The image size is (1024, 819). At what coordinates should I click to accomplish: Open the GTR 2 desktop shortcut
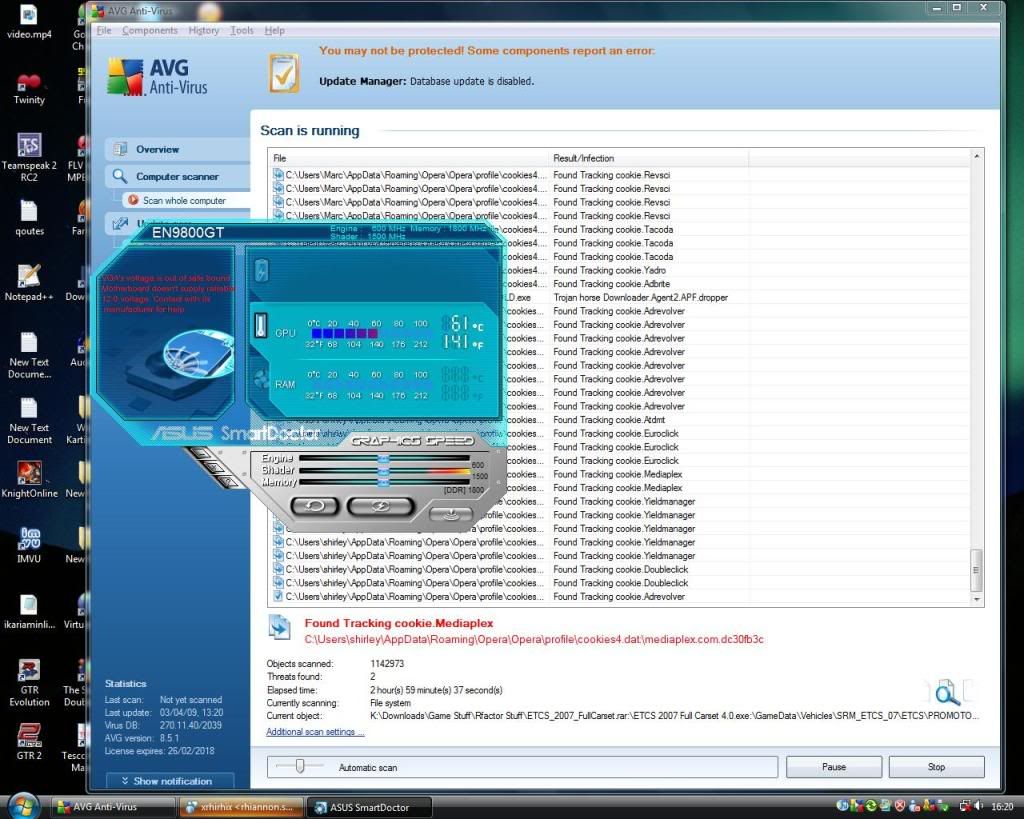coord(29,742)
